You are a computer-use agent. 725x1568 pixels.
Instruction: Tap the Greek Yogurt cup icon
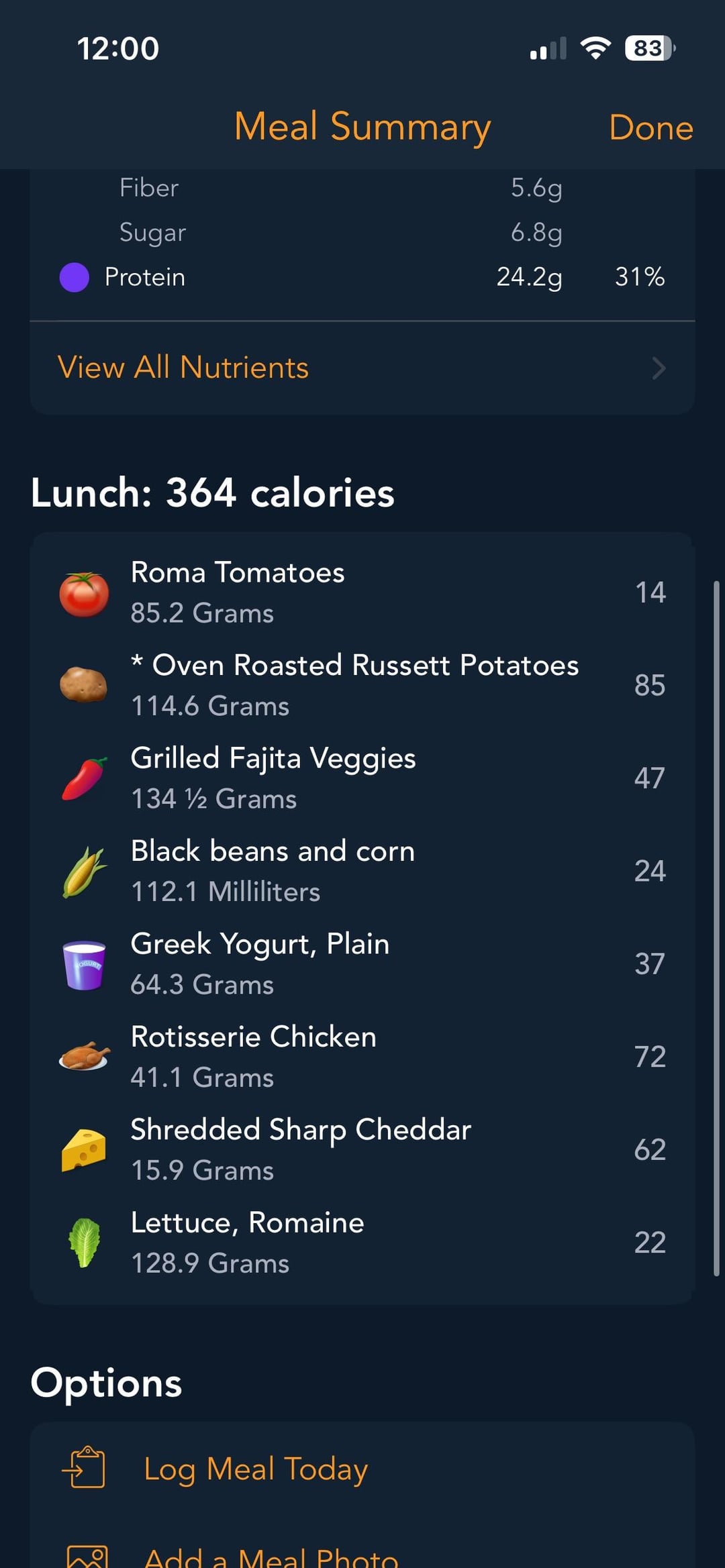[x=84, y=965]
